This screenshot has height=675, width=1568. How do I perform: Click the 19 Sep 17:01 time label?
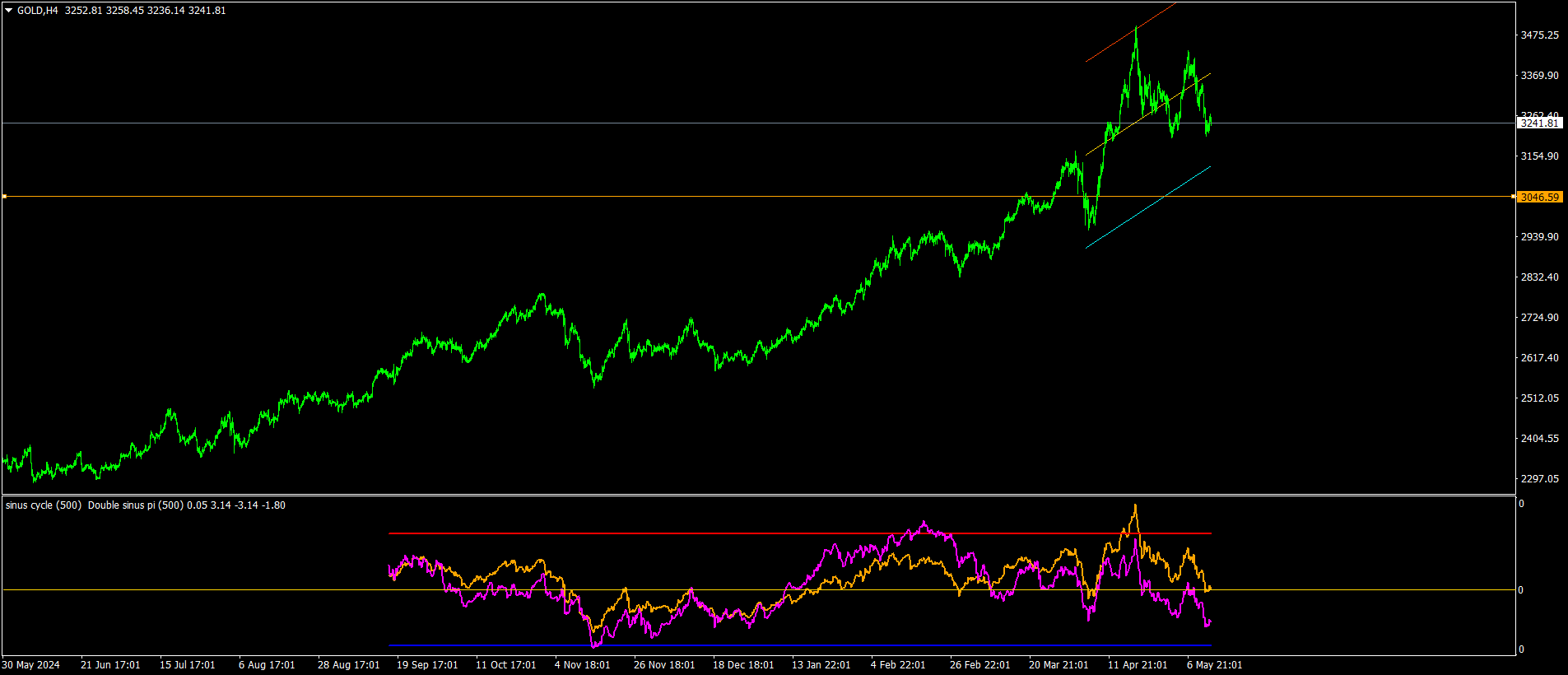tap(427, 665)
